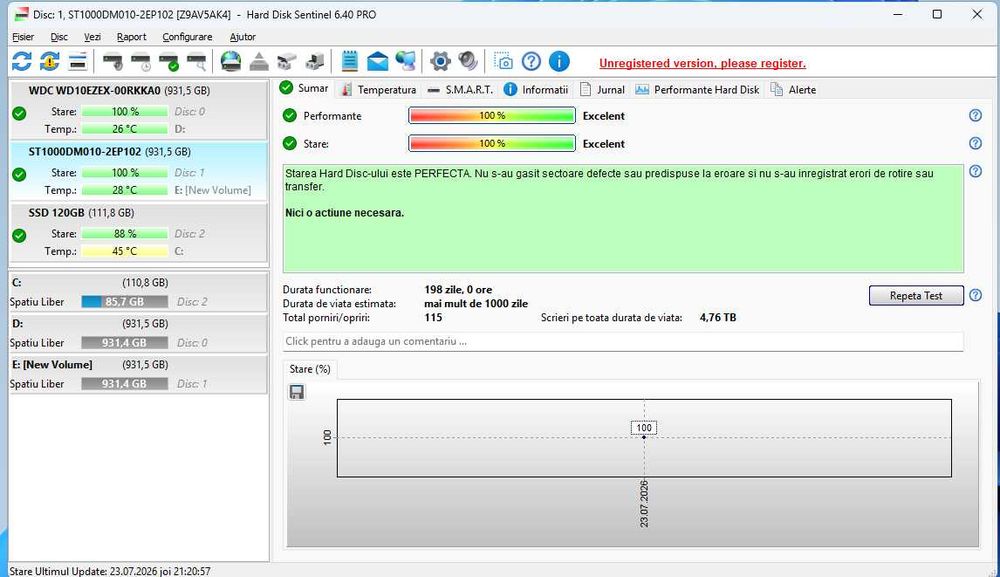The width and height of the screenshot is (1000, 577).
Task: Click the save icon above Stare chart
Action: click(x=297, y=392)
